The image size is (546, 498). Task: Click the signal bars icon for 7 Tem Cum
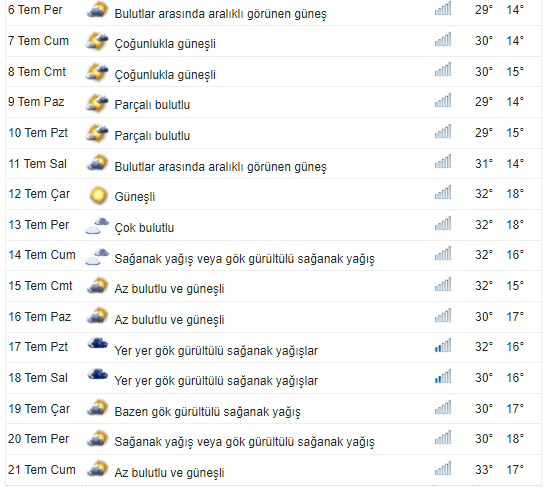coord(443,39)
